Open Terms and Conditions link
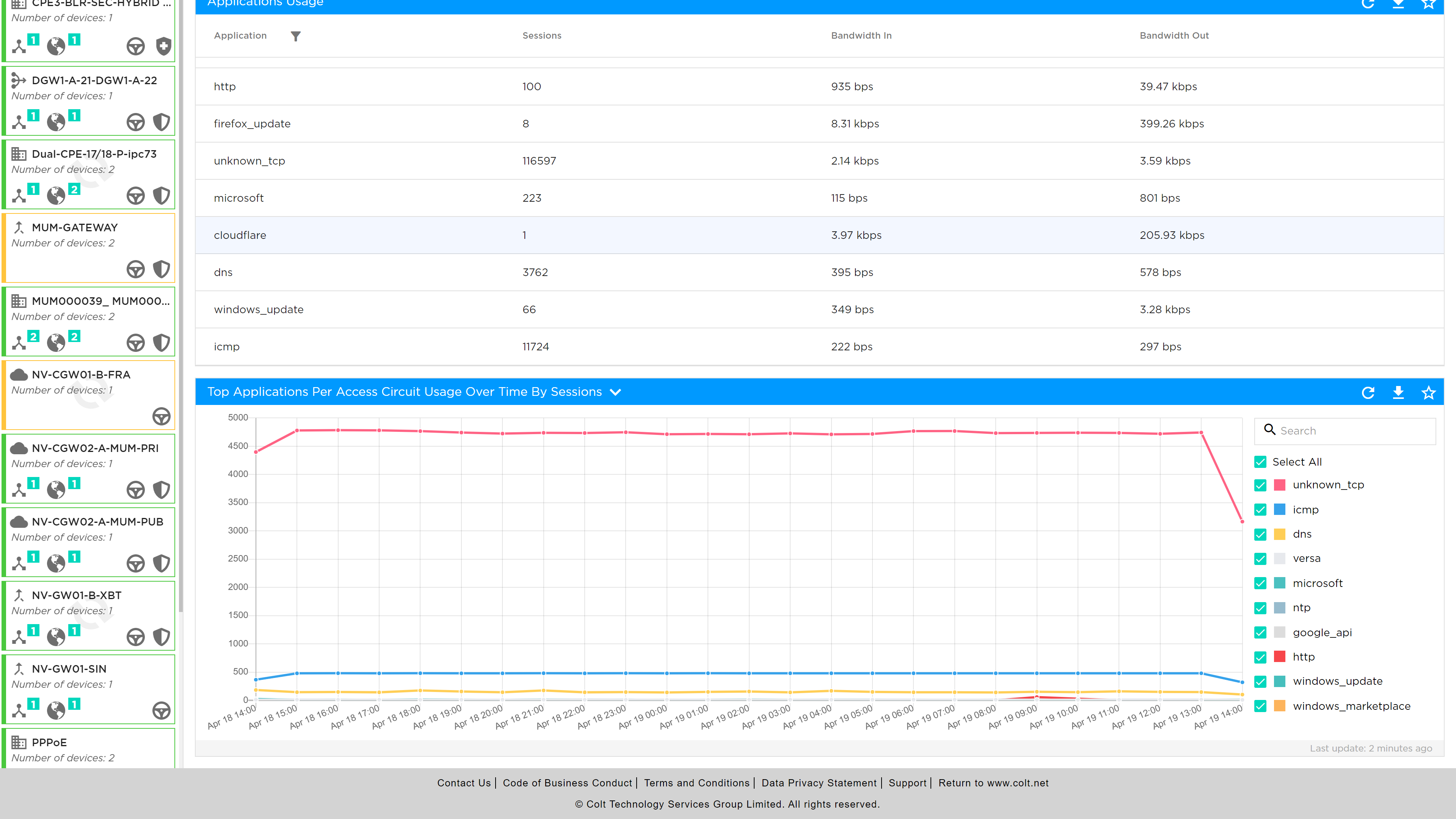 click(x=697, y=783)
